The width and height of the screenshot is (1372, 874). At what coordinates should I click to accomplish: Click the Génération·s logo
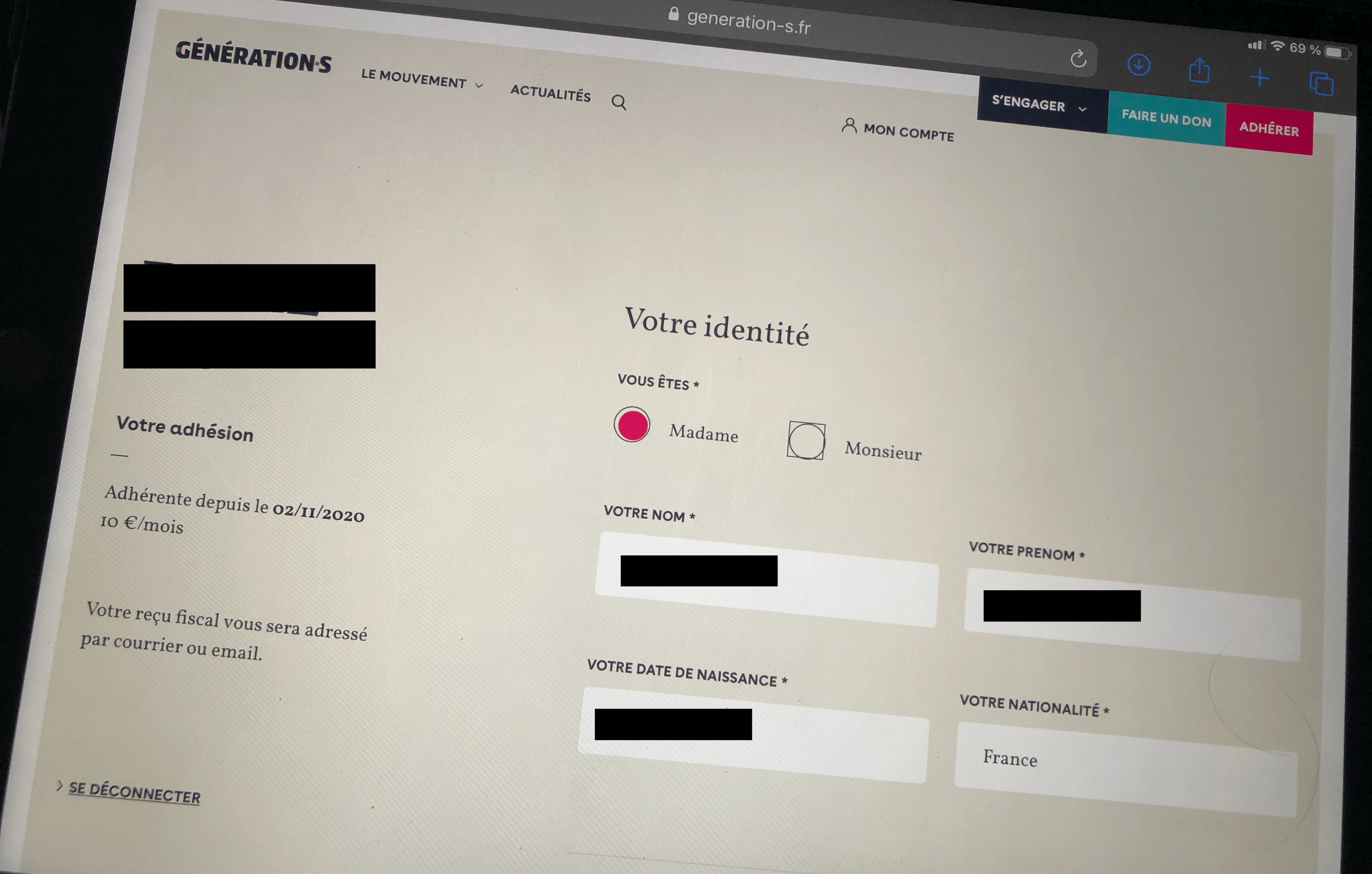point(253,57)
